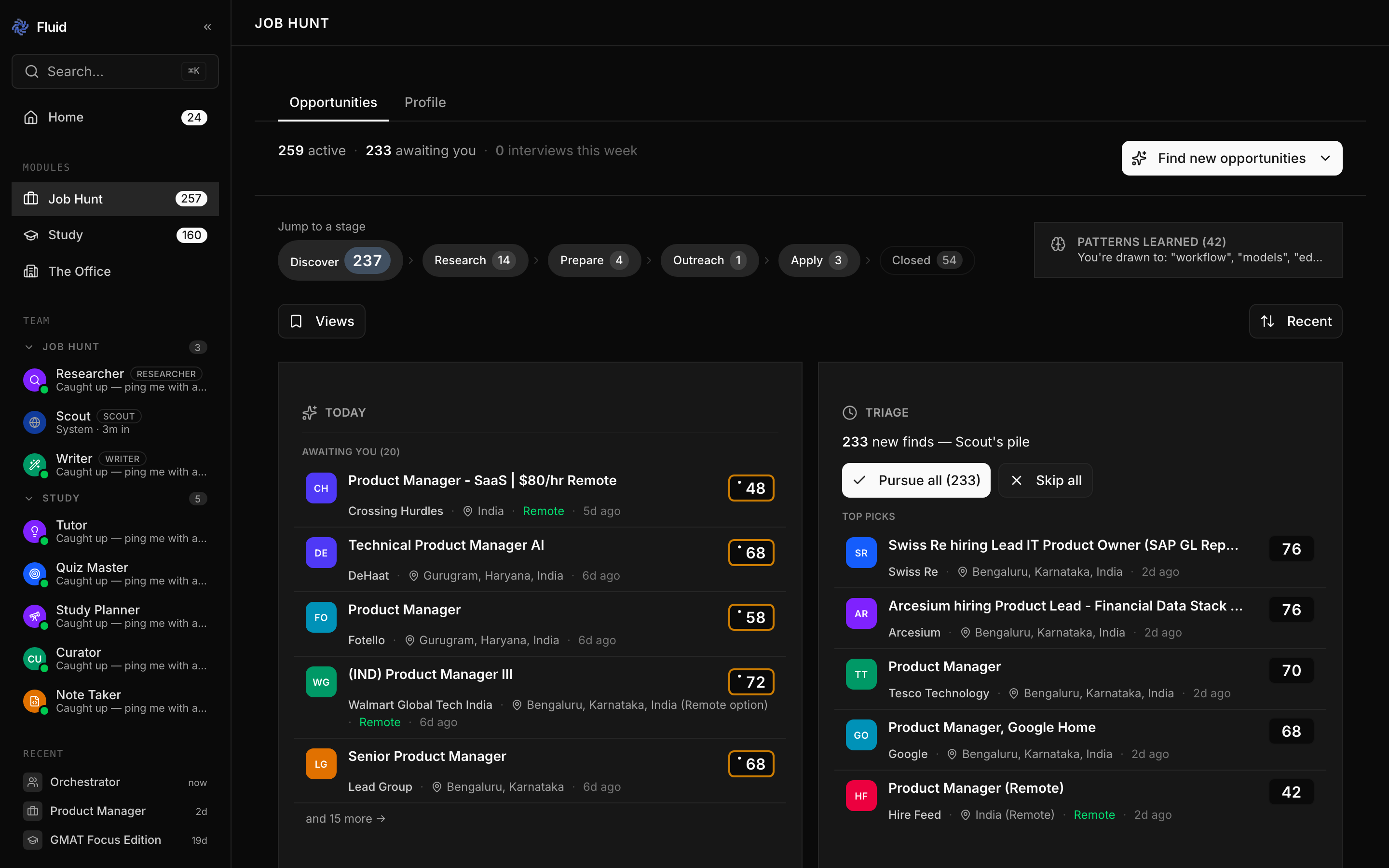1389x868 pixels.
Task: Jump to Apply stage
Action: click(x=818, y=260)
